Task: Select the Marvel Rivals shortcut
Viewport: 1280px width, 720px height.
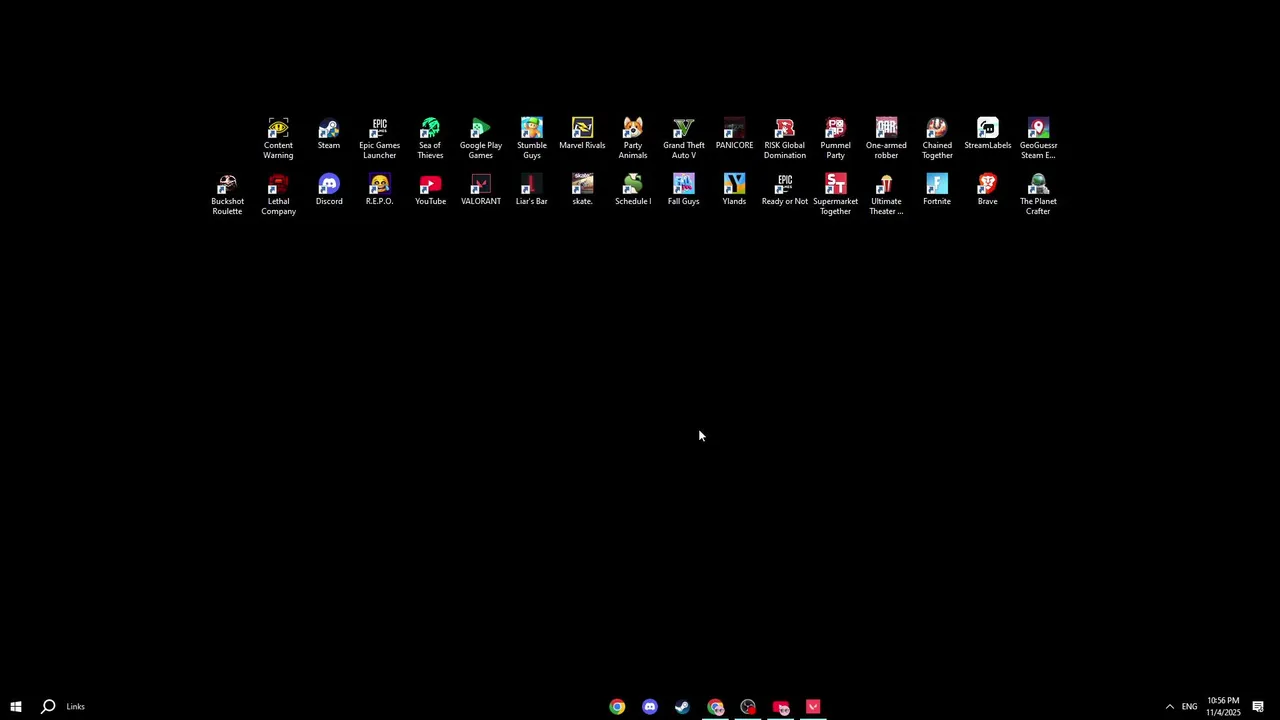Action: coord(582,134)
